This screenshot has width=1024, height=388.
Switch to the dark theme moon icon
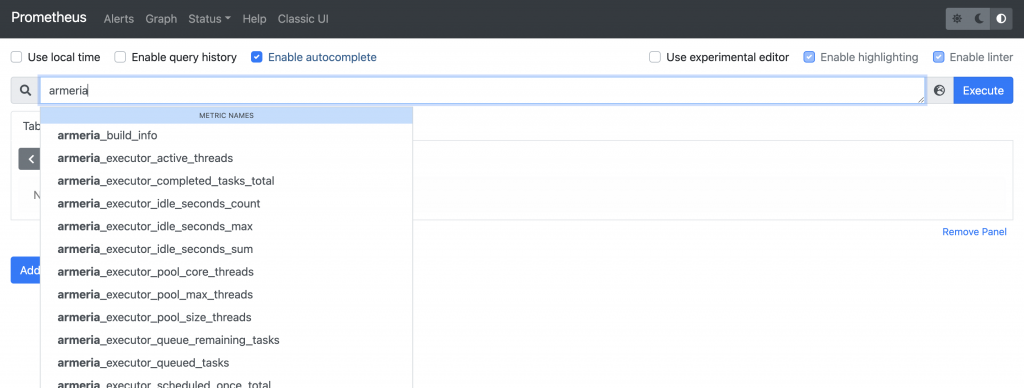[x=979, y=19]
